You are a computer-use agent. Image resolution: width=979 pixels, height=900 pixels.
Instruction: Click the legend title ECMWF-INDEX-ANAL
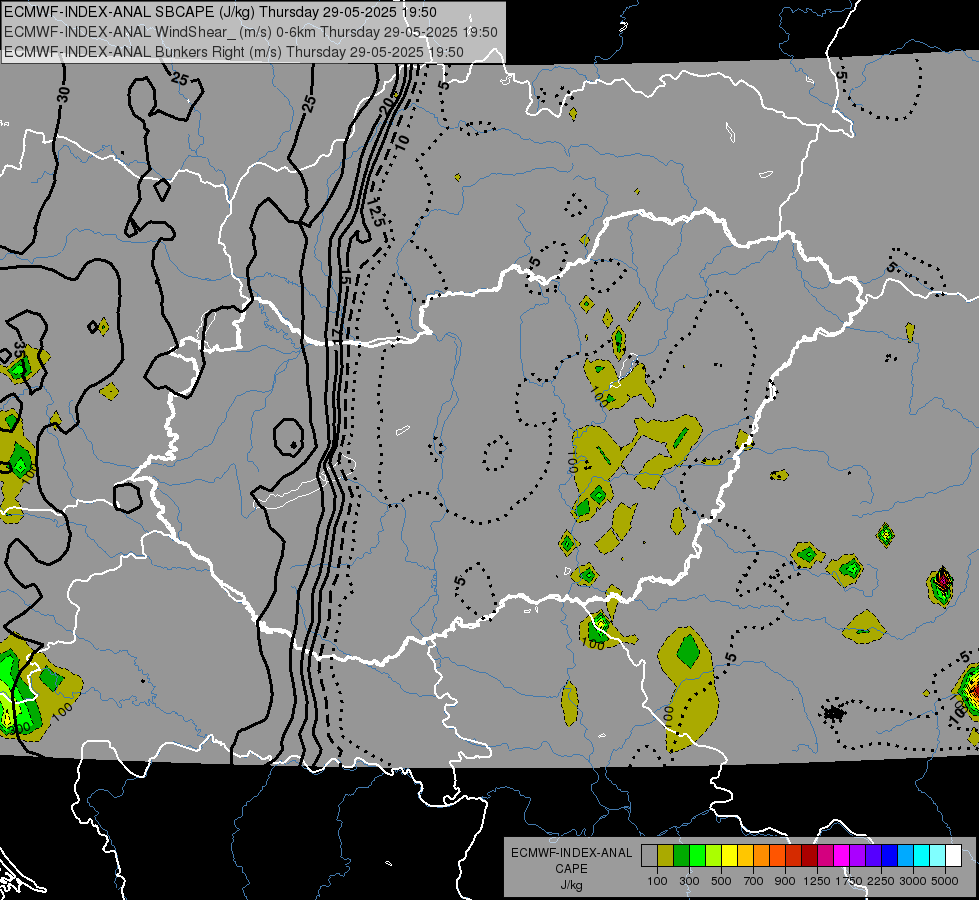[x=571, y=853]
